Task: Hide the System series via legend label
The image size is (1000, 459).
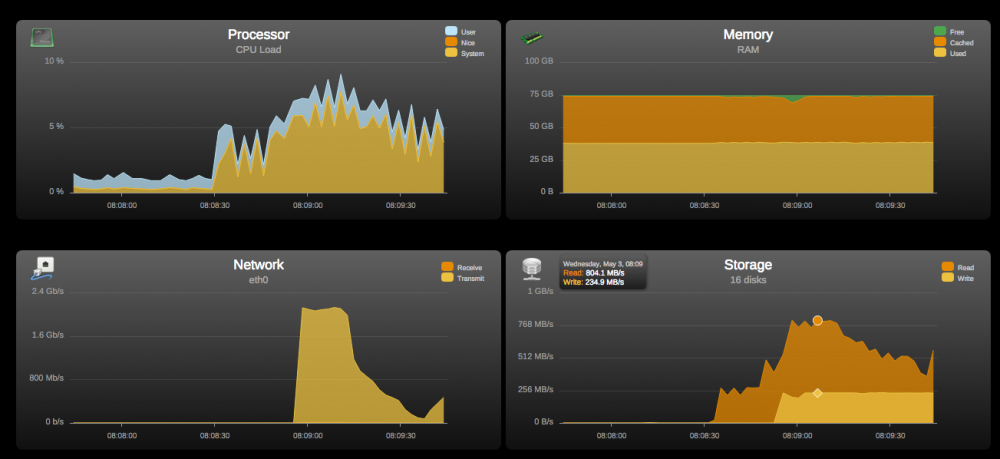Action: coord(473,54)
